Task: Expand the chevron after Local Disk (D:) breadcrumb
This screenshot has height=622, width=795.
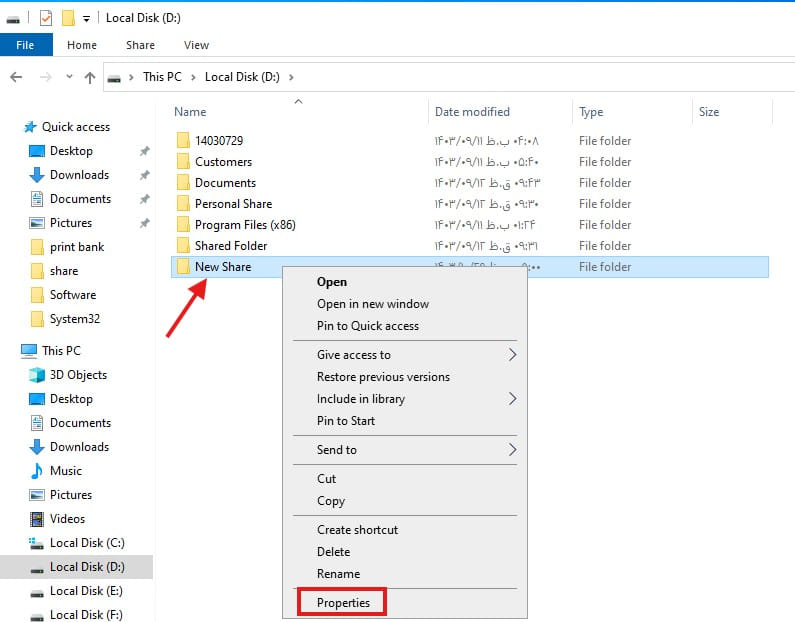Action: coord(291,77)
